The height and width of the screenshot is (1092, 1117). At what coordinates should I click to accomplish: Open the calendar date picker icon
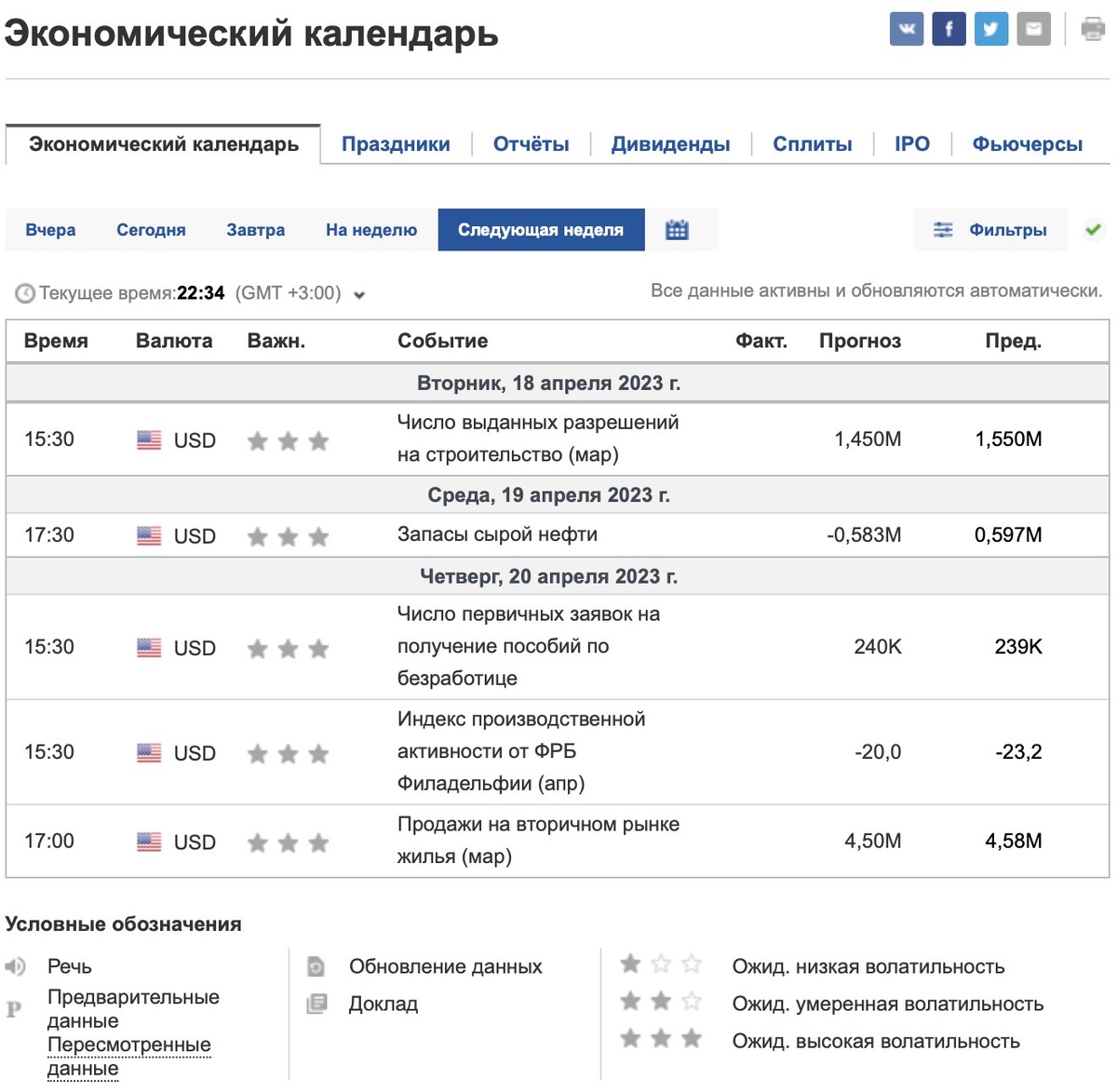pos(677,229)
